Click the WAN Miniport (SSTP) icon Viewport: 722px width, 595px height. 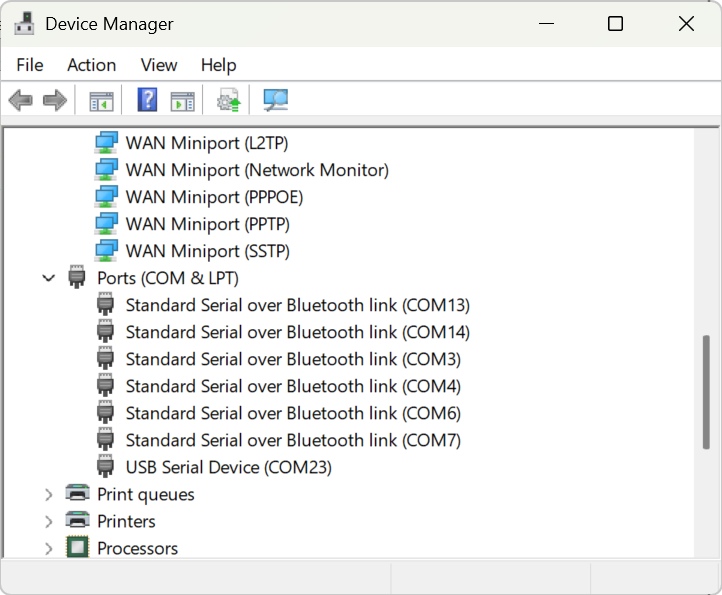(106, 251)
